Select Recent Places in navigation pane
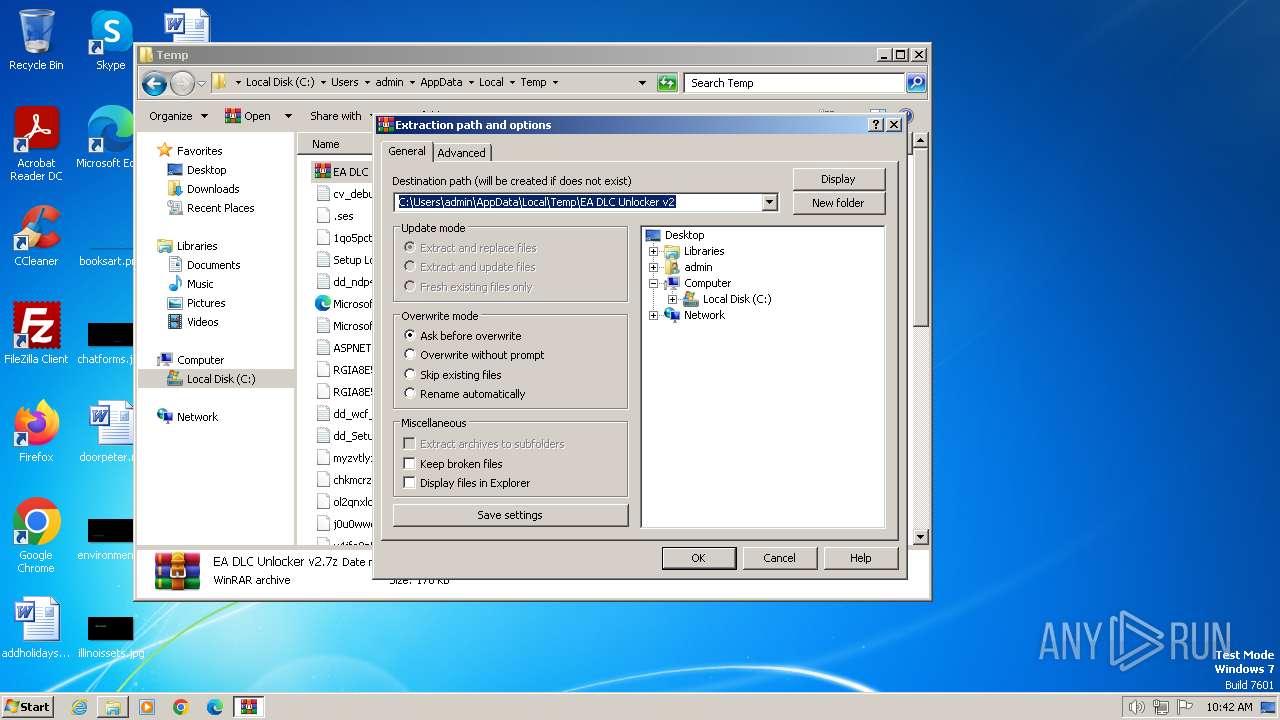This screenshot has height=720, width=1280. coord(221,208)
